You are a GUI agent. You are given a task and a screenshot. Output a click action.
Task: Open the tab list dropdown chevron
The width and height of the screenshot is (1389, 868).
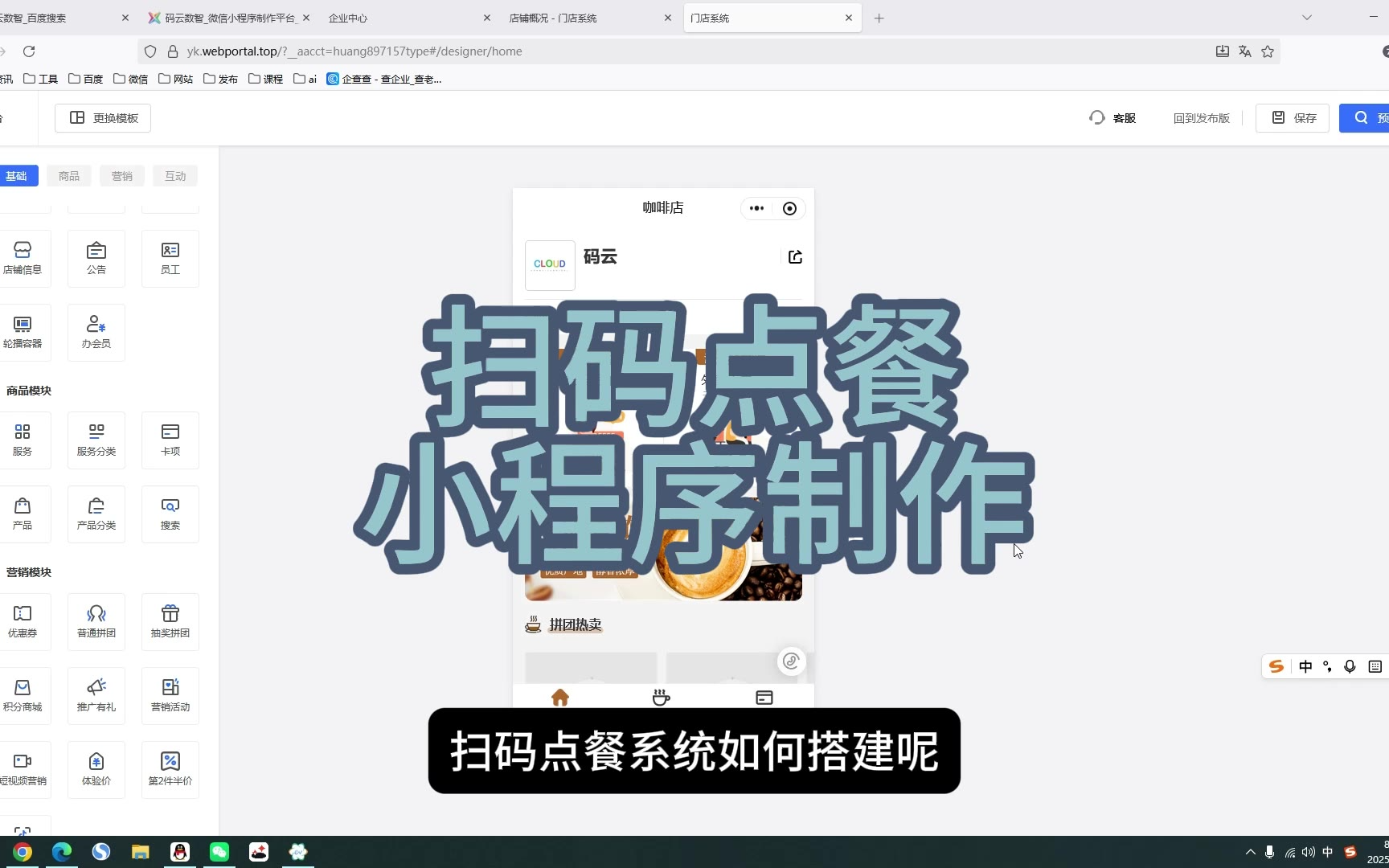click(x=1307, y=18)
